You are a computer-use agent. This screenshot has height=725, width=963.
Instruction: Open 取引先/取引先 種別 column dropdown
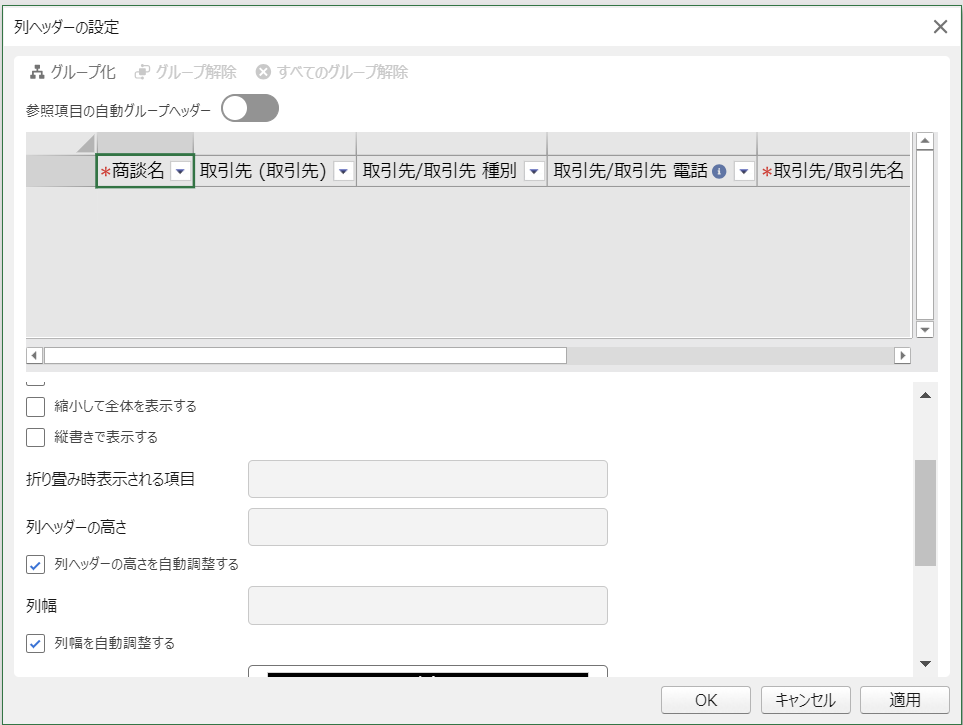(x=533, y=171)
